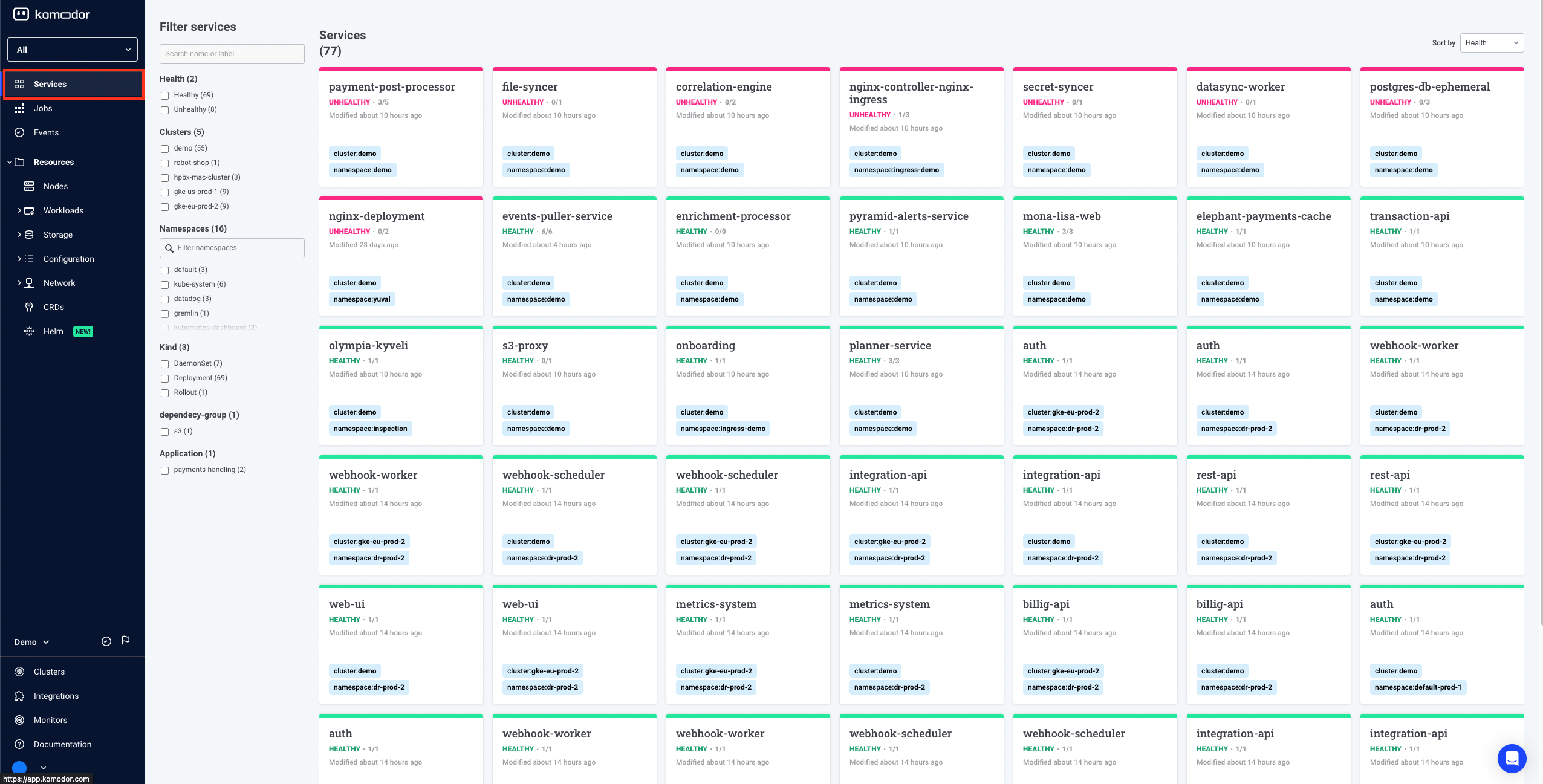Open the Demo workspace dropdown
Screen dimensions: 1543x784
coord(32,642)
